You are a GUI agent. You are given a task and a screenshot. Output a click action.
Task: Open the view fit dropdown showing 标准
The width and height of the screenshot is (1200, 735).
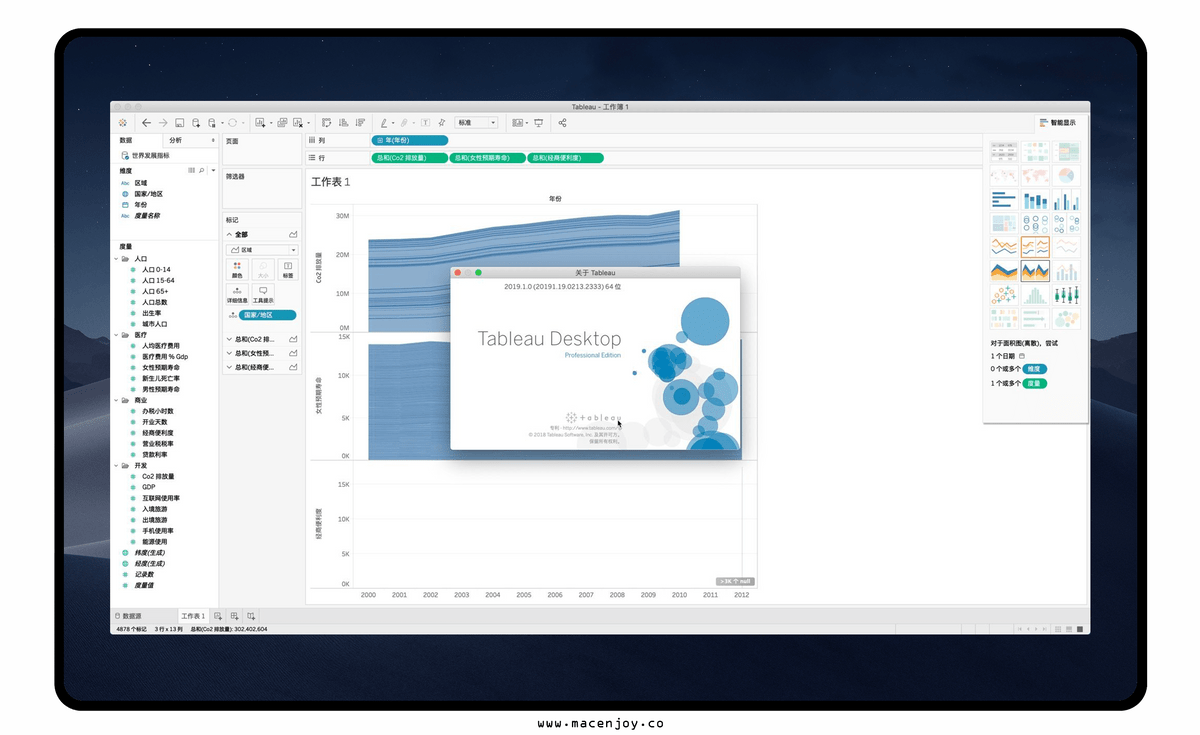click(x=476, y=122)
